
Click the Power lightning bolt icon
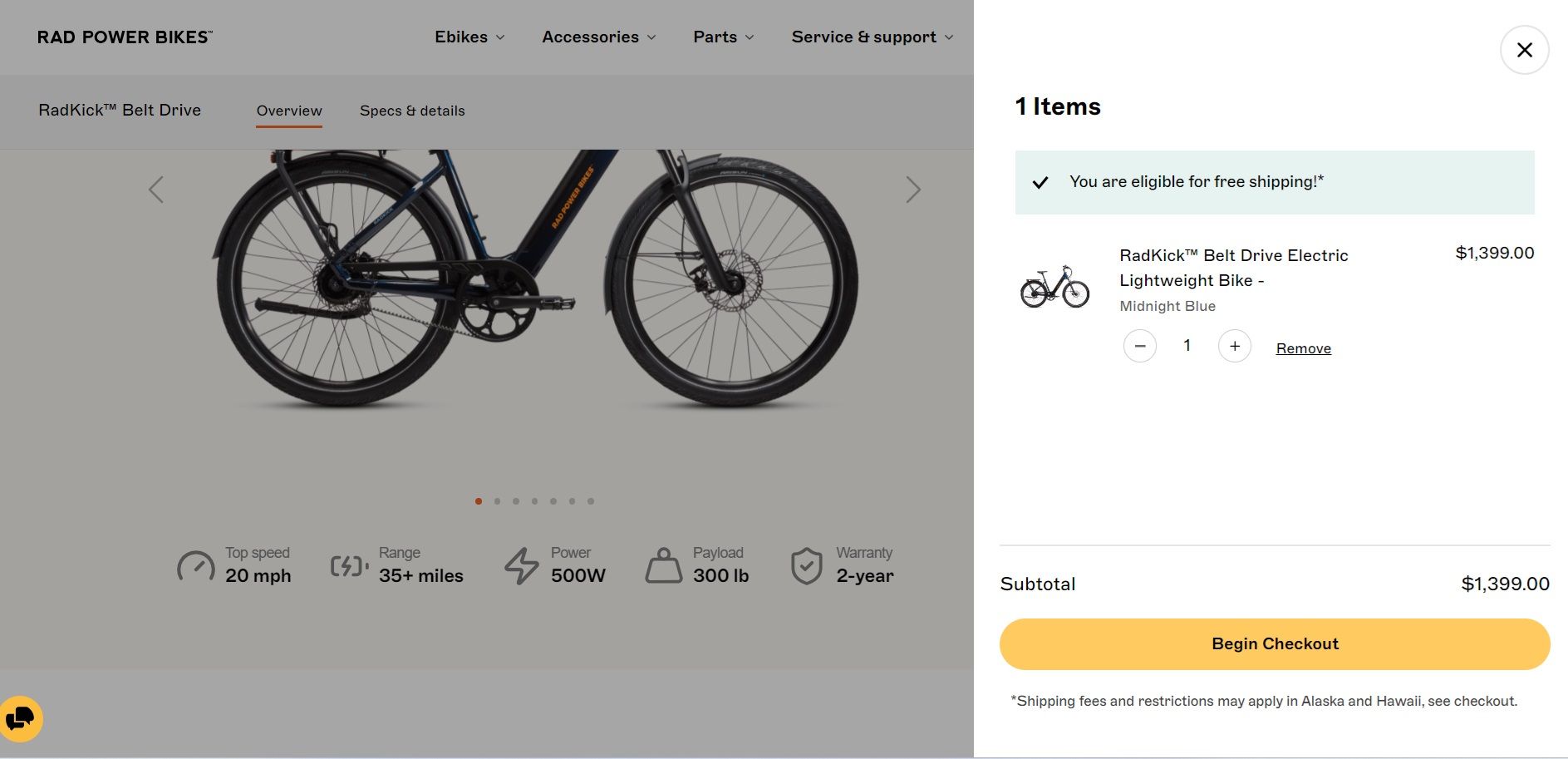coord(522,566)
